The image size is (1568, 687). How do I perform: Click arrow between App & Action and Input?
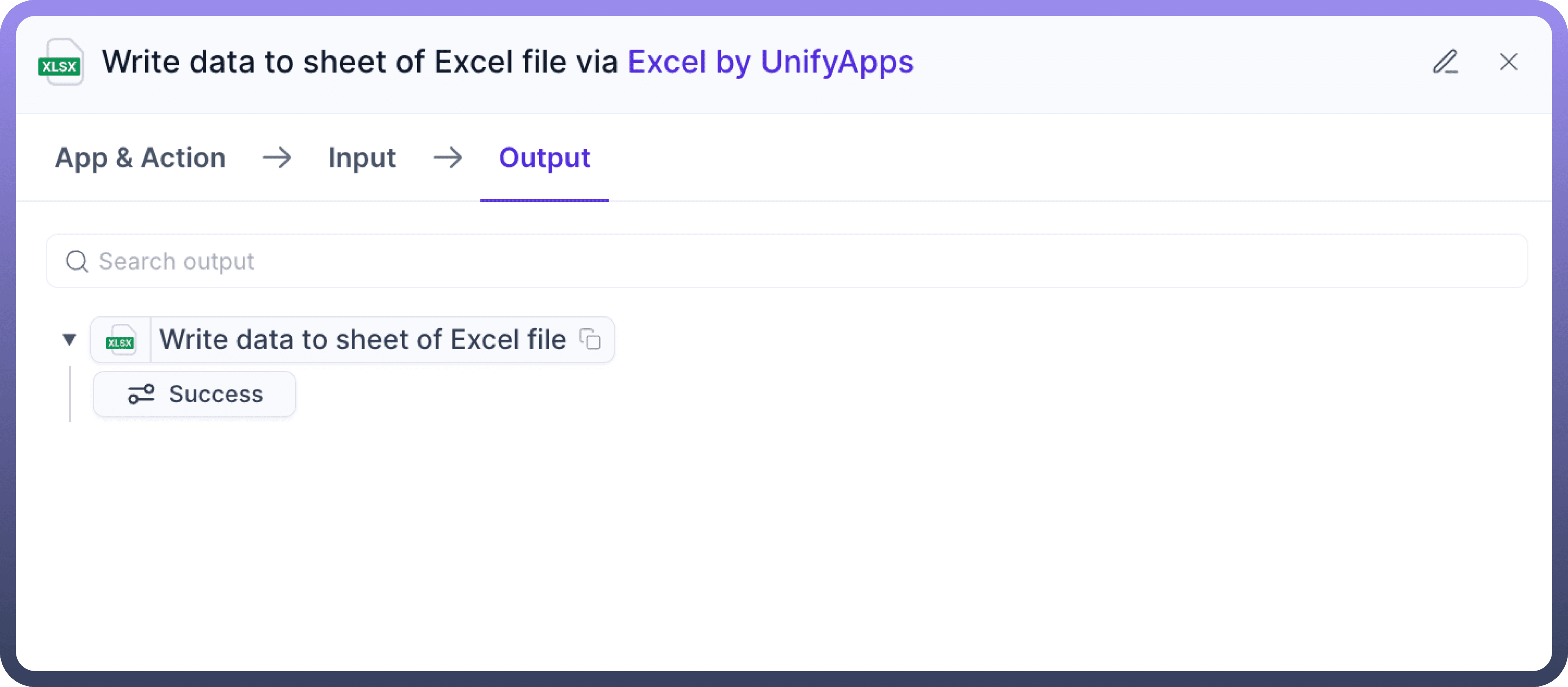tap(277, 158)
